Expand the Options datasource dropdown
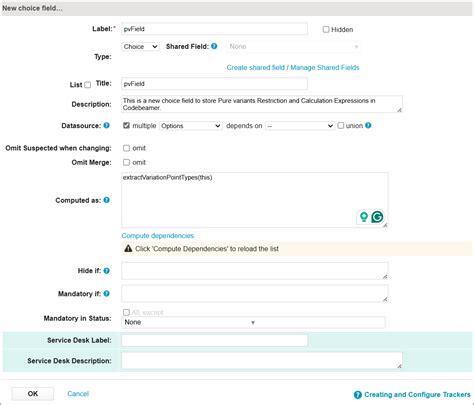Image resolution: width=474 pixels, height=405 pixels. point(191,126)
